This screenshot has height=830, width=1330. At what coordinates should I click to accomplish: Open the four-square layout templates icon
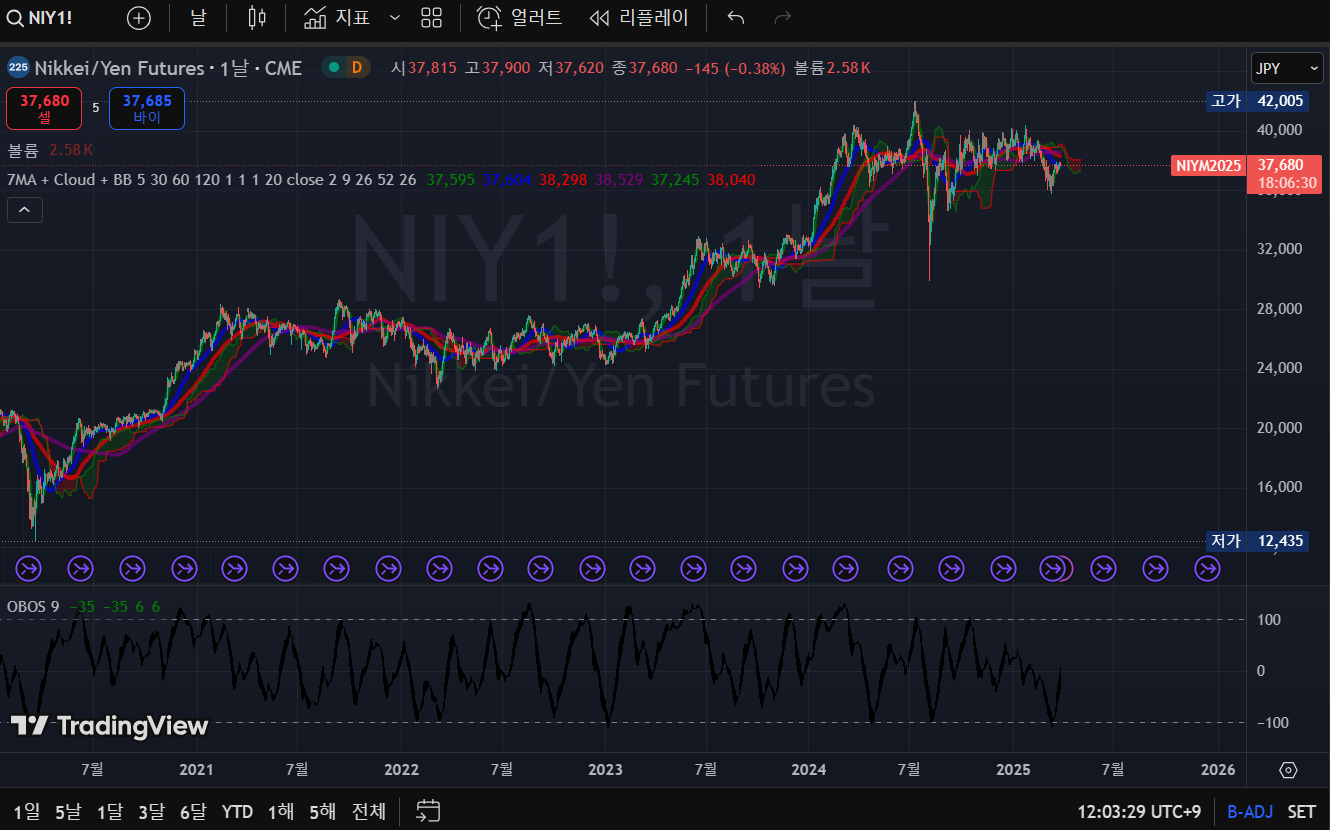pyautogui.click(x=431, y=18)
